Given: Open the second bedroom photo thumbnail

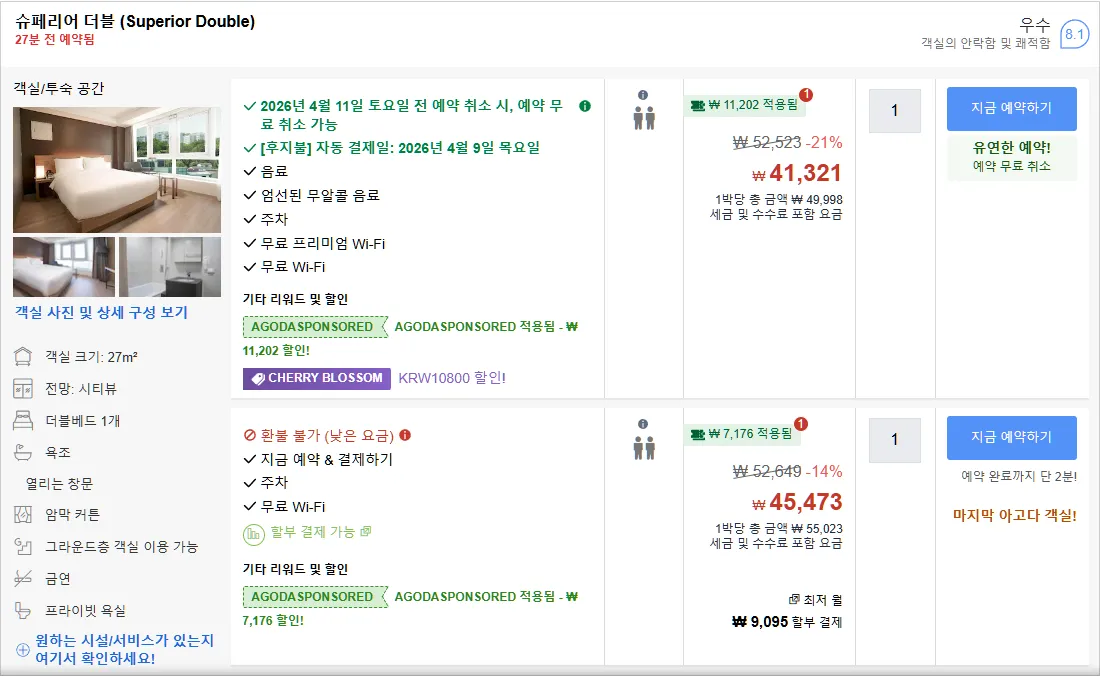Looking at the screenshot, I should click(x=64, y=267).
